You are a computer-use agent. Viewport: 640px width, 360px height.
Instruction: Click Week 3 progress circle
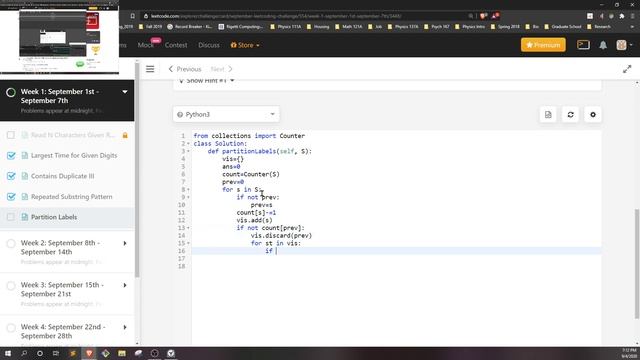[11, 285]
